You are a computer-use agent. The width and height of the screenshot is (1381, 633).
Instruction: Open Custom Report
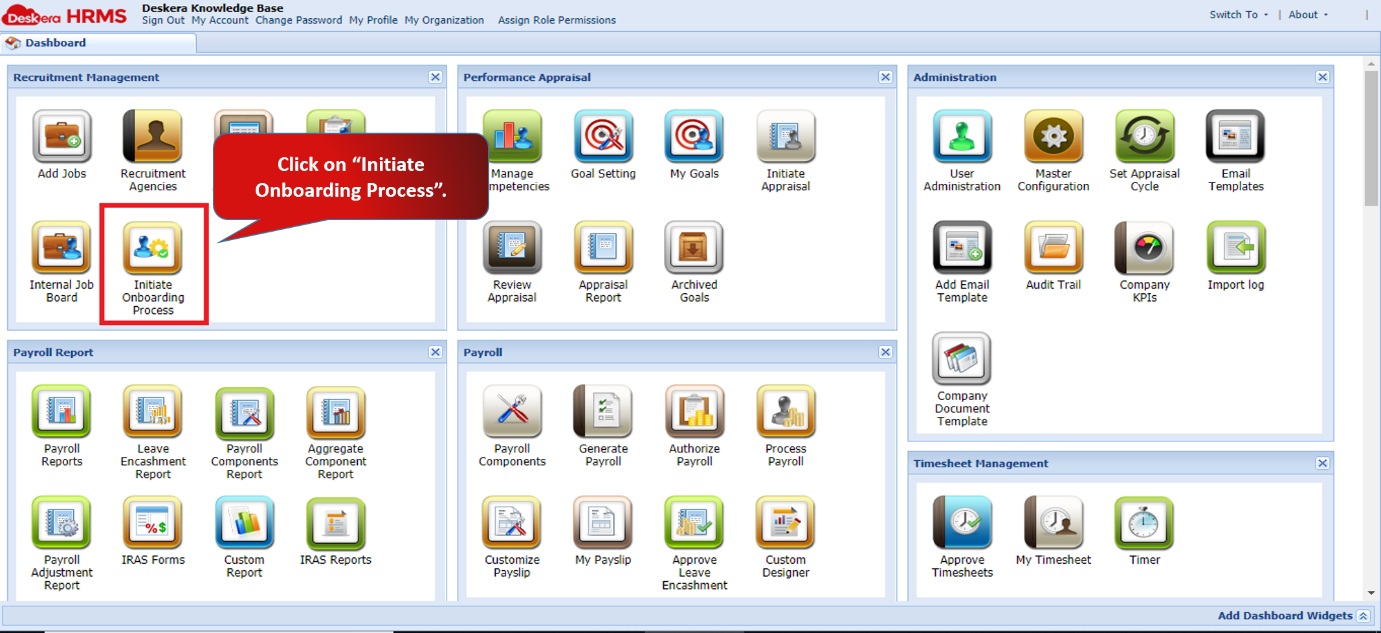244,523
